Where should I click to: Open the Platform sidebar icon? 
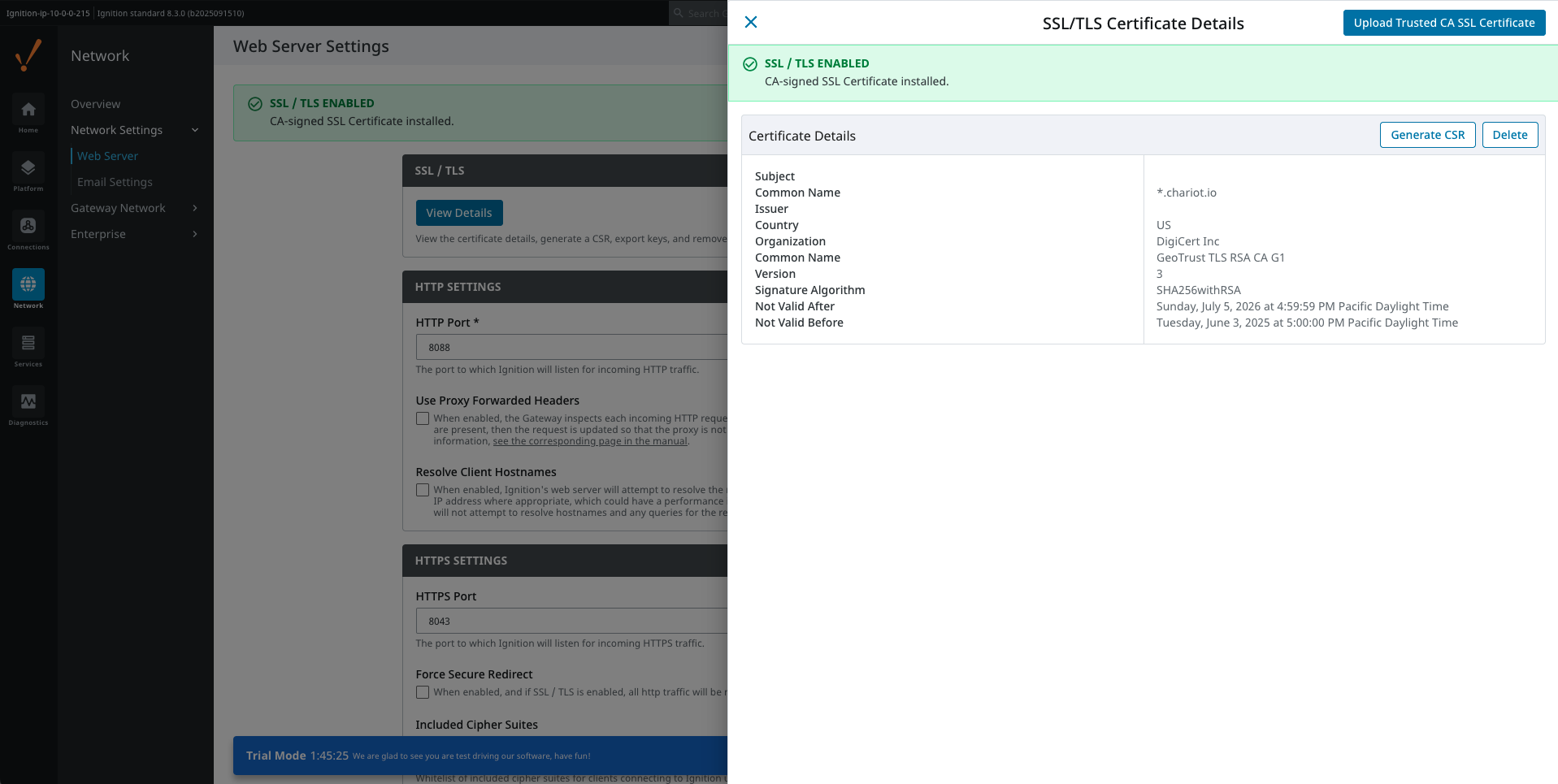[28, 173]
